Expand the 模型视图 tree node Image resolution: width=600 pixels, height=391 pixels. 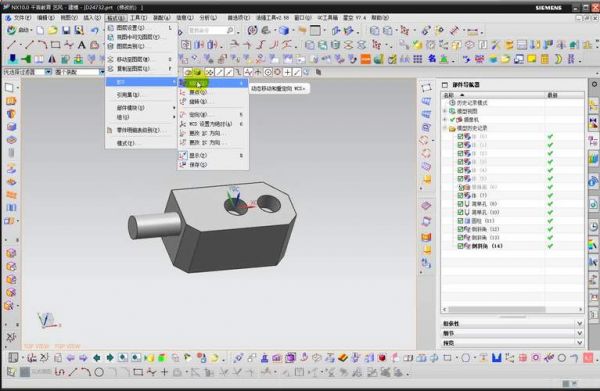[x=445, y=111]
